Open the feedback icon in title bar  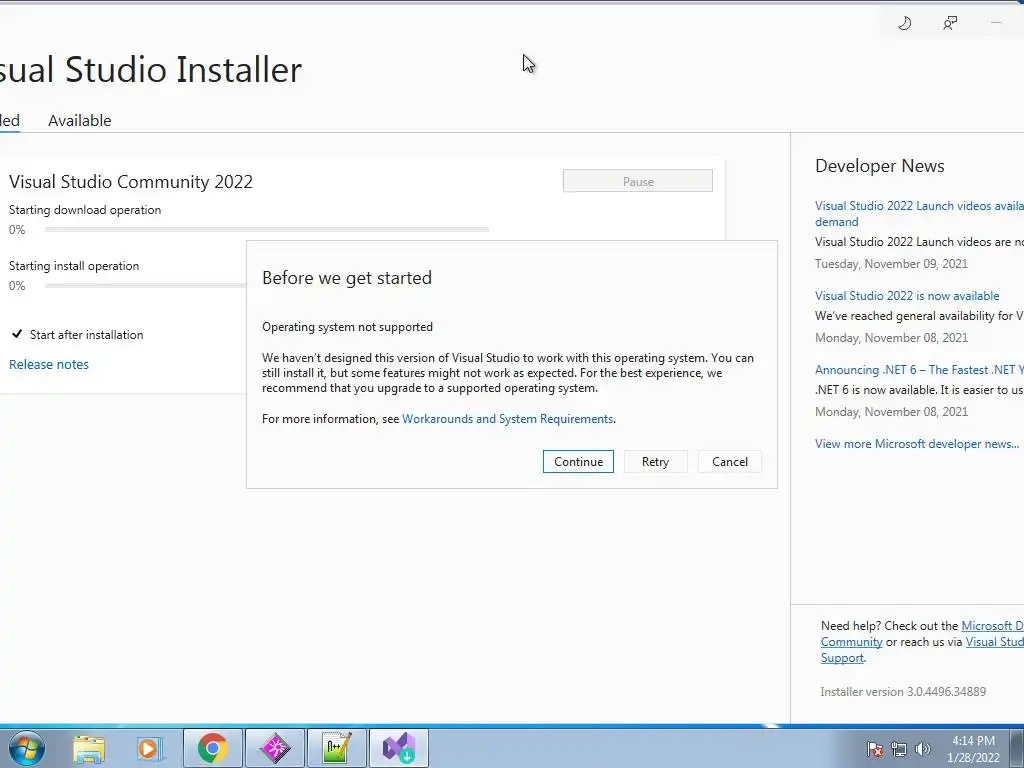point(950,24)
